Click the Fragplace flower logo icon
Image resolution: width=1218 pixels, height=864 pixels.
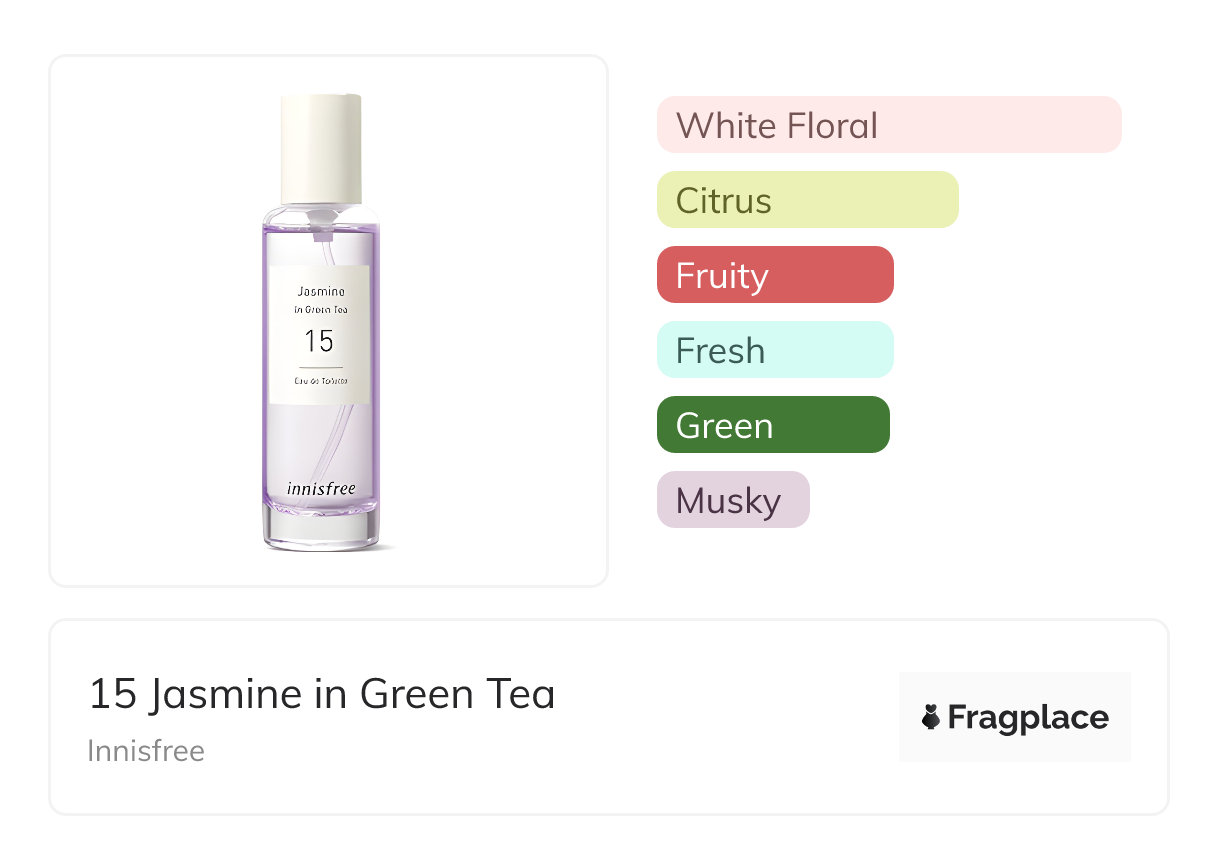point(931,718)
